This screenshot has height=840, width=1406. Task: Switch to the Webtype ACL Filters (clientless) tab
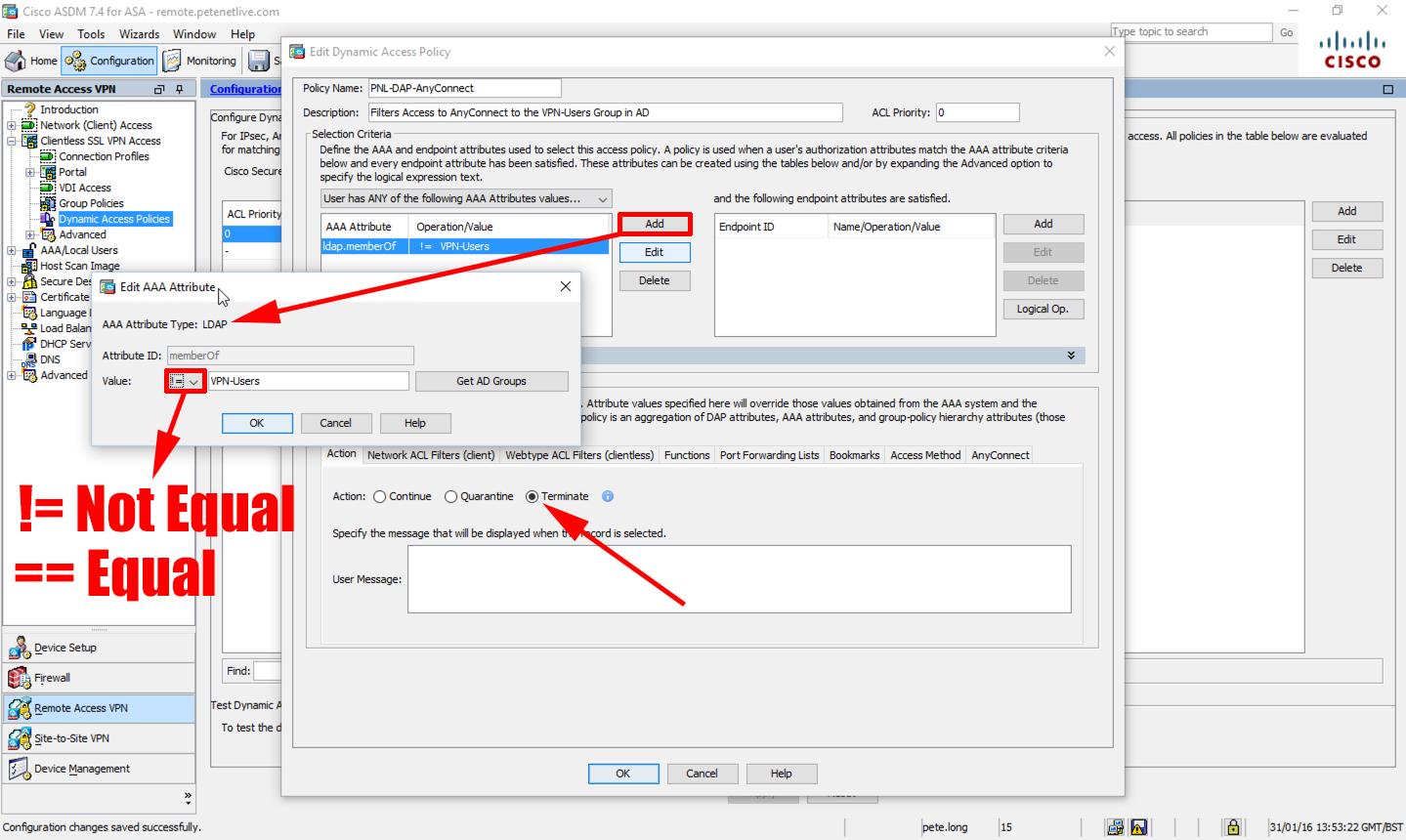coord(579,455)
